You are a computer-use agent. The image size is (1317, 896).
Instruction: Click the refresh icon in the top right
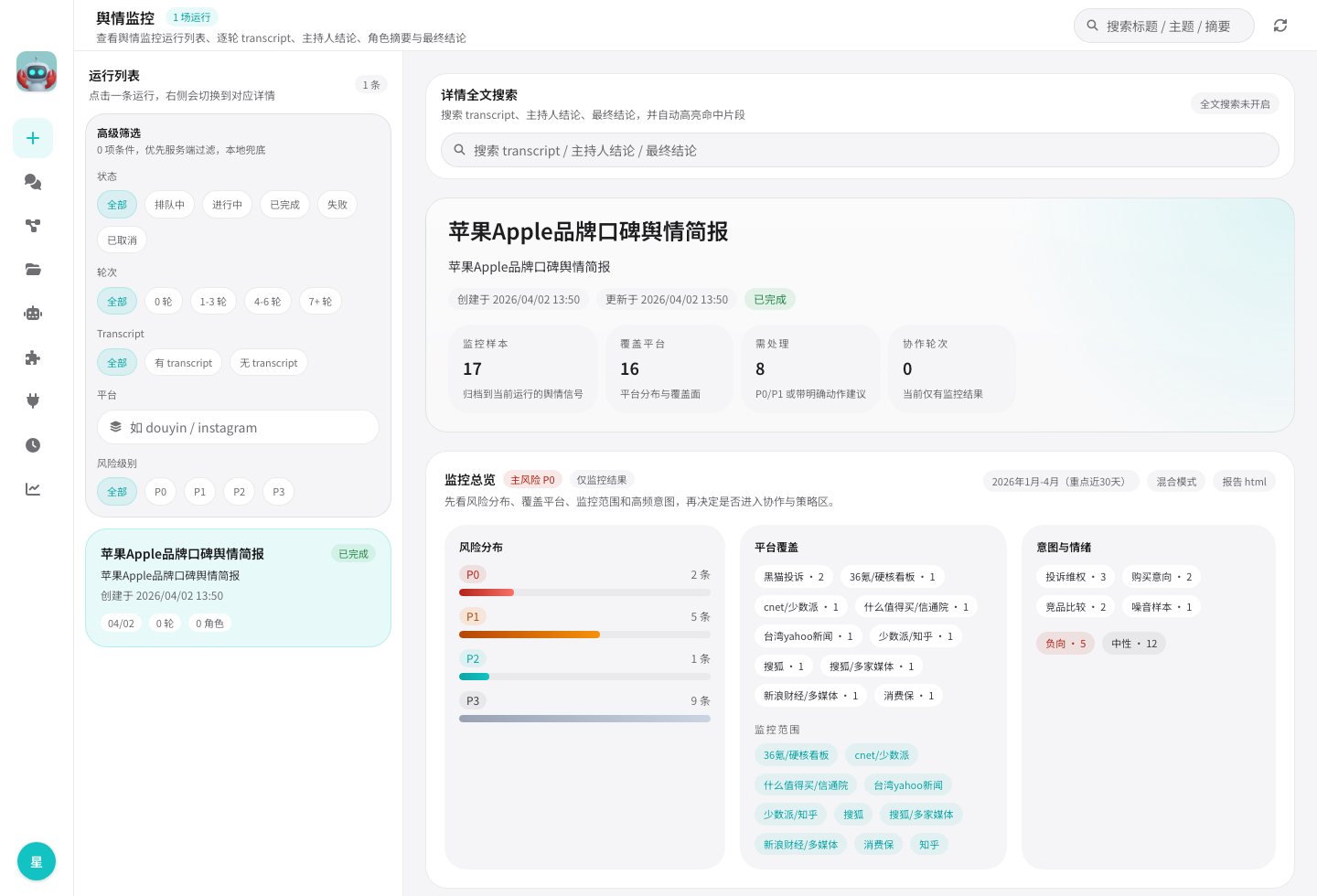1280,26
